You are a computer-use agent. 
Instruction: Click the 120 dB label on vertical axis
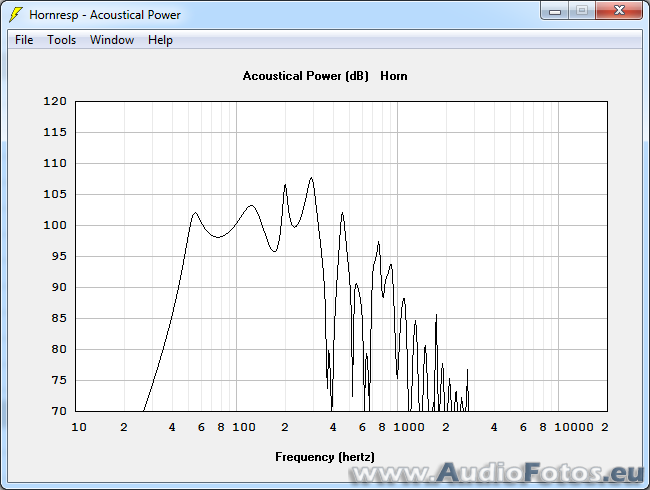tap(55, 101)
